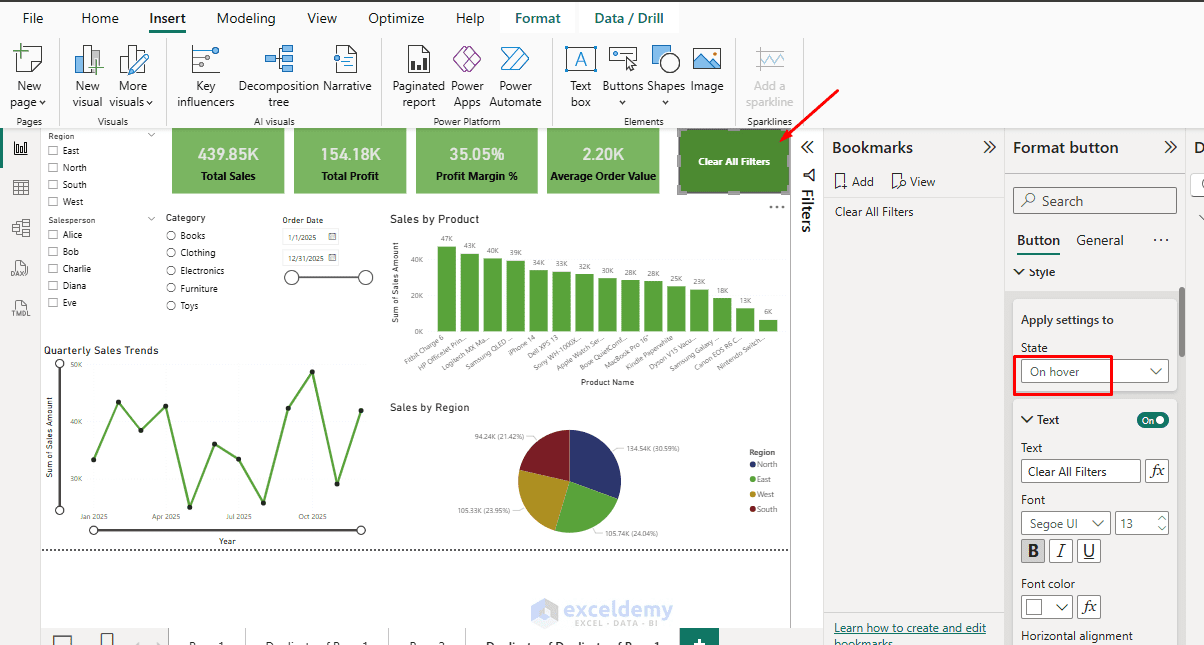Open TMDL view in sidebar
The image size is (1204, 645).
click(20, 308)
